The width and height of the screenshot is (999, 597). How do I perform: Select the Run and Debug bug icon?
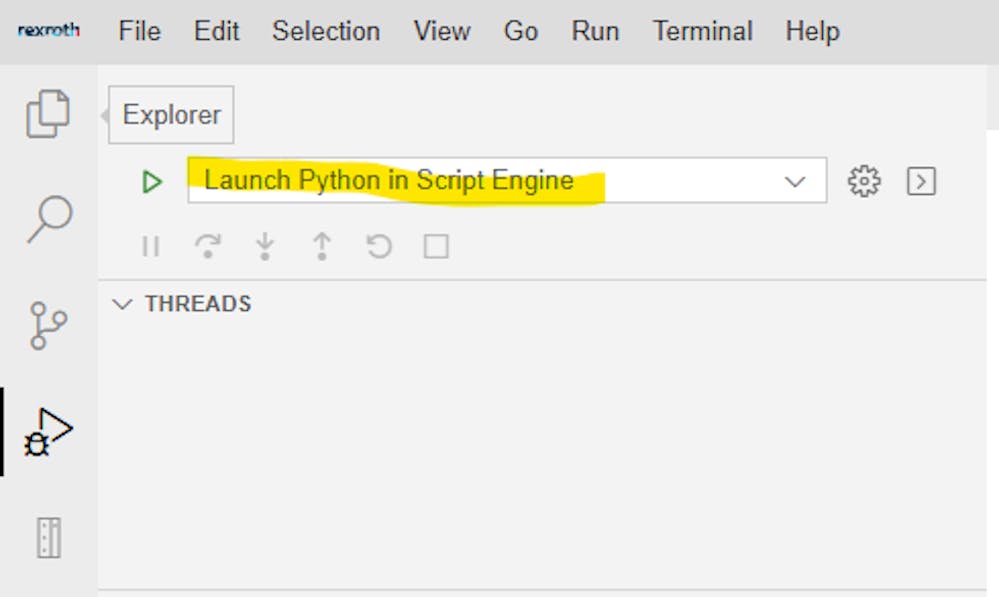click(x=48, y=432)
